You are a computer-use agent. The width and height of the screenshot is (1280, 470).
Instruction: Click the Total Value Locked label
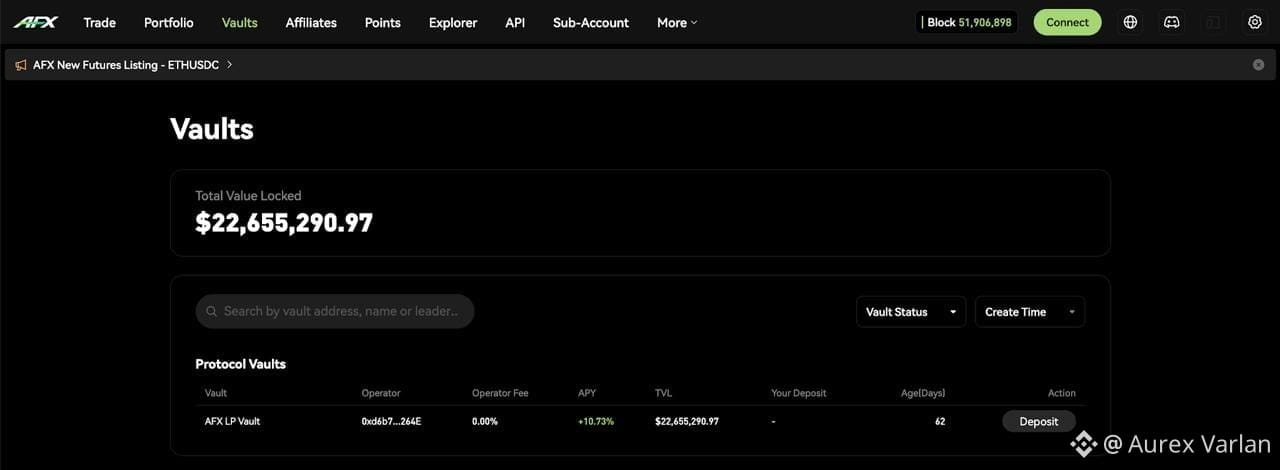(248, 196)
